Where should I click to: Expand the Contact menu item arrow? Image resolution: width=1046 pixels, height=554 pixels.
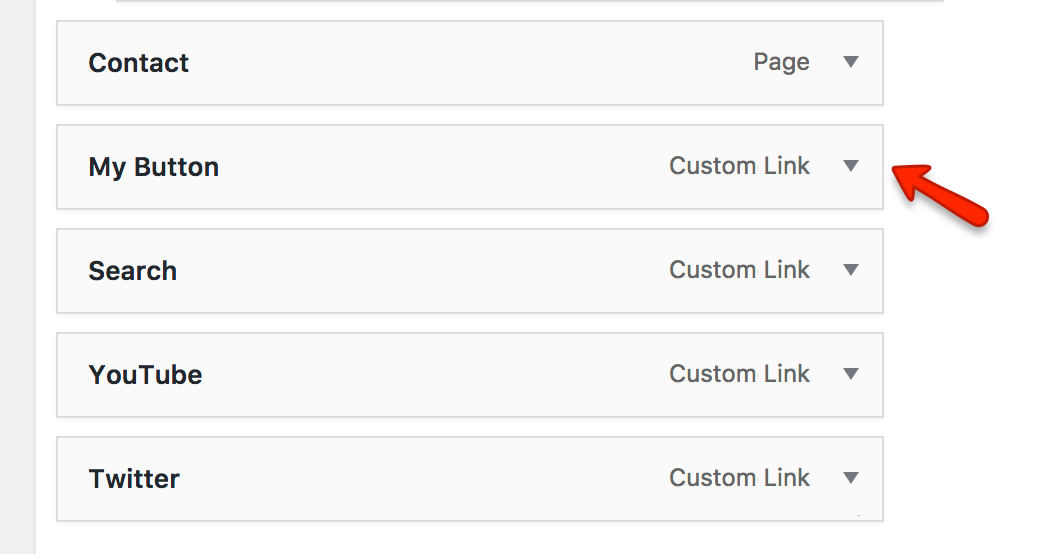pyautogui.click(x=851, y=62)
